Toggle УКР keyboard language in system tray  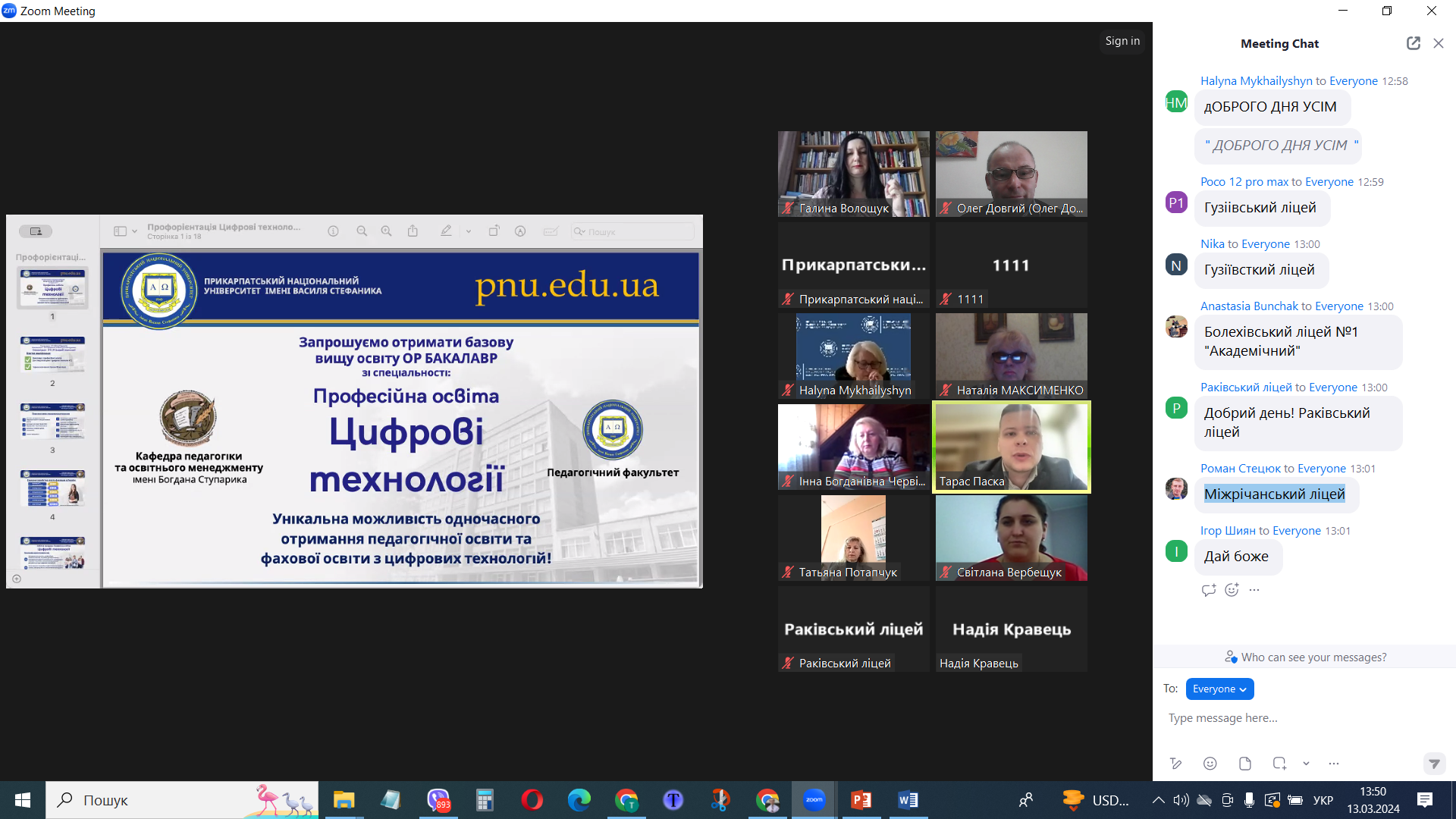pyautogui.click(x=1323, y=800)
